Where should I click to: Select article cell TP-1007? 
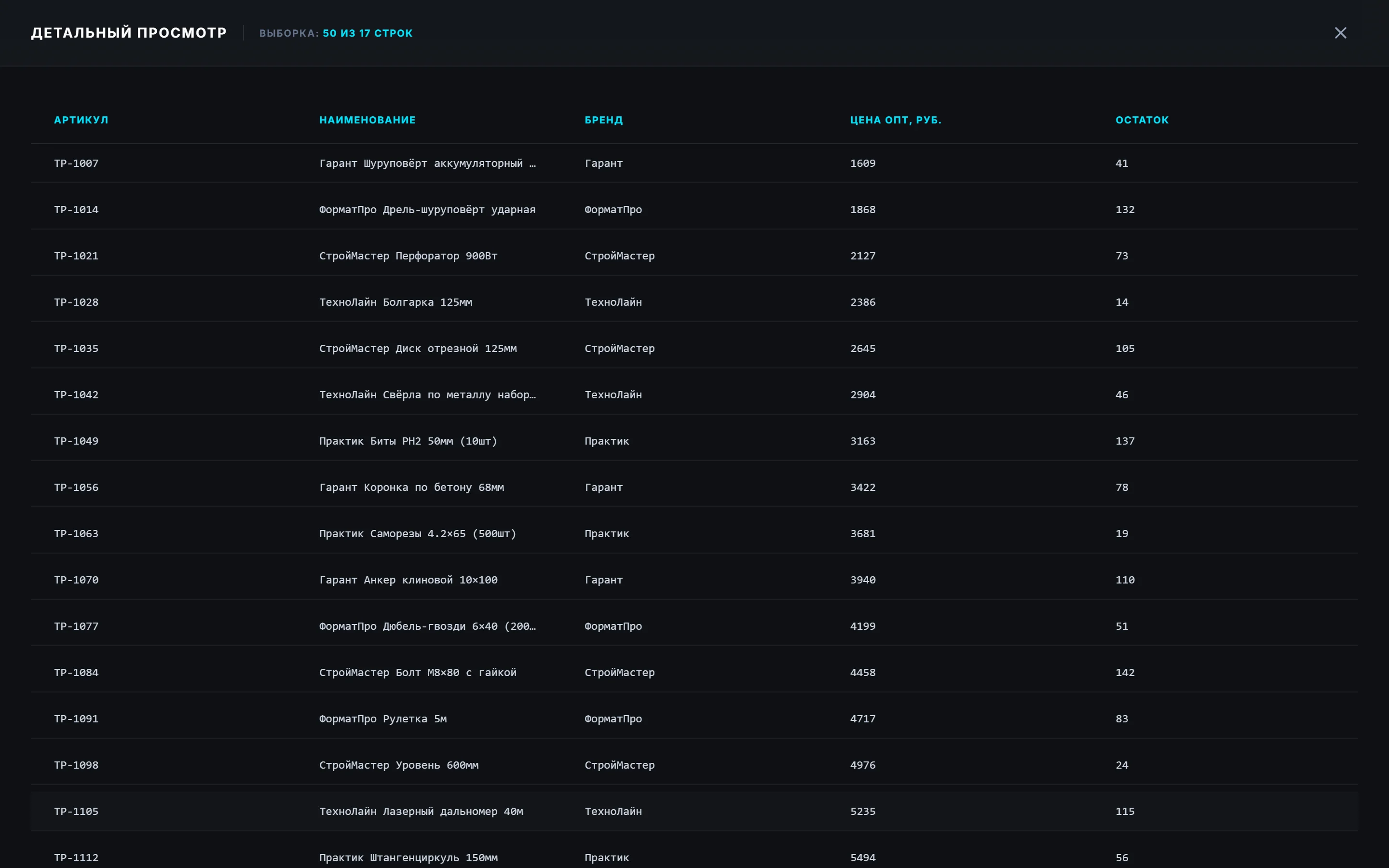[76, 163]
